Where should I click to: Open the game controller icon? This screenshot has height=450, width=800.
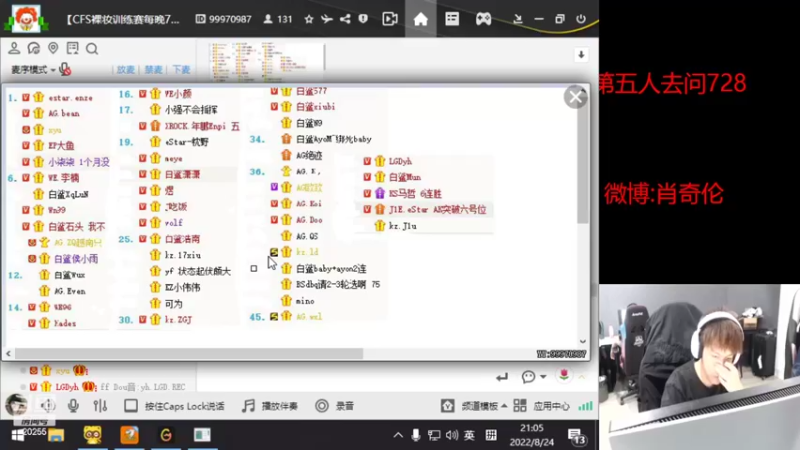(483, 19)
